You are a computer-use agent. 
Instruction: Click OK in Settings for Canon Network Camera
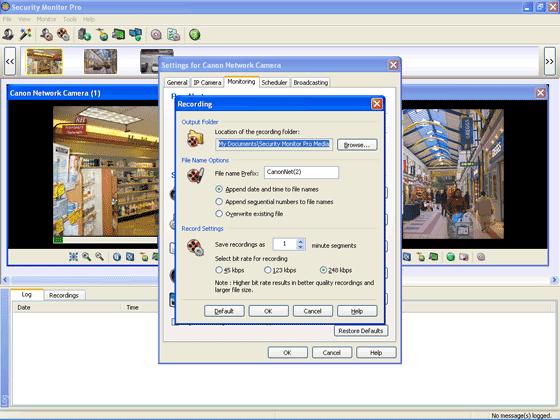[x=288, y=352]
